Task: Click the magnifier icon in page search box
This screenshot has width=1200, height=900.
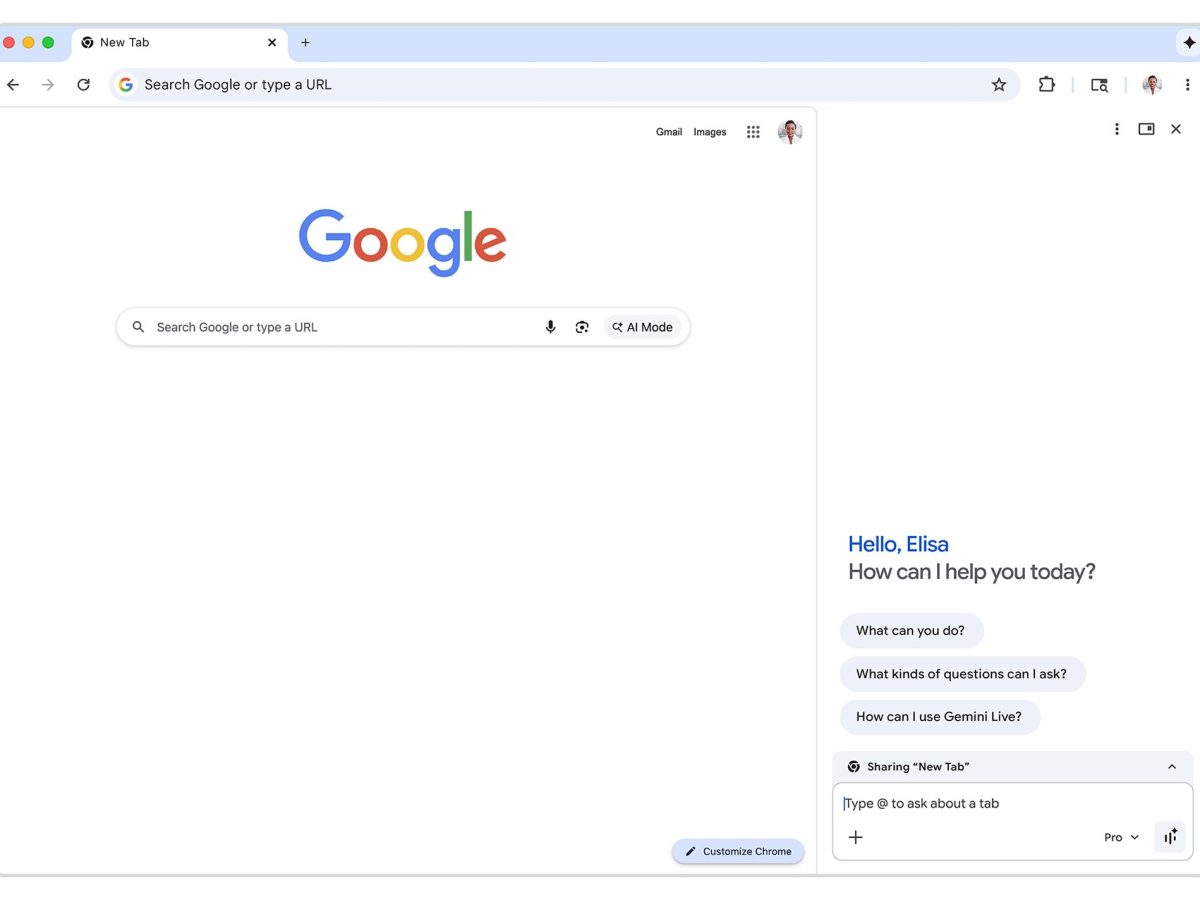Action: (138, 327)
